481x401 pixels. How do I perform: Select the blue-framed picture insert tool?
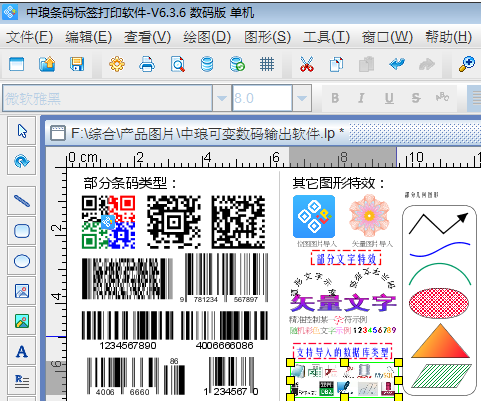tap(22, 291)
